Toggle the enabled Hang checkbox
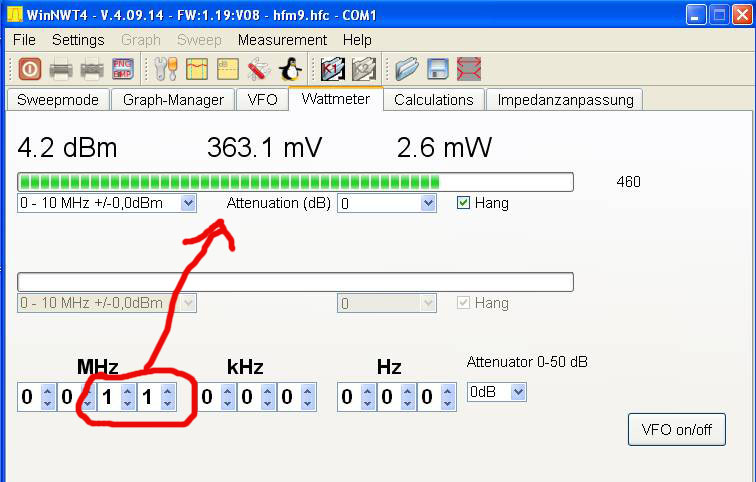The image size is (756, 482). tap(463, 203)
